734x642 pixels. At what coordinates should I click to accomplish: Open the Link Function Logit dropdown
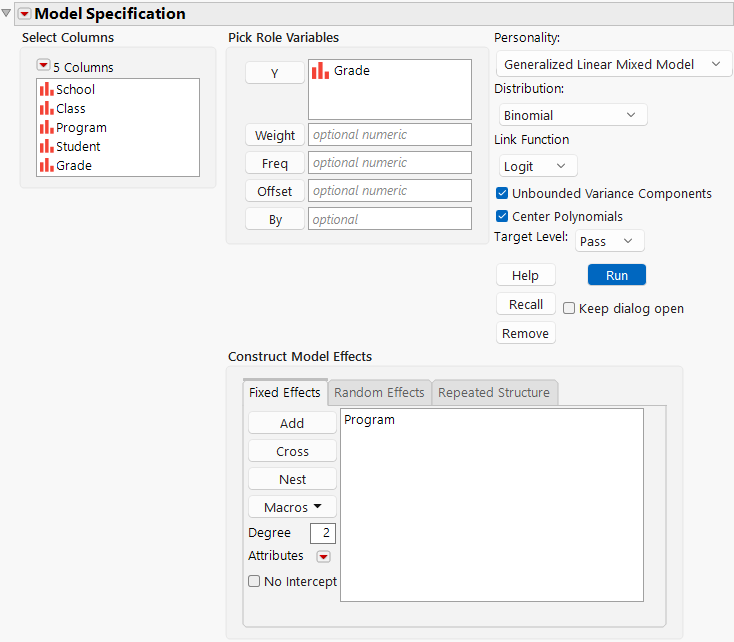click(538, 166)
